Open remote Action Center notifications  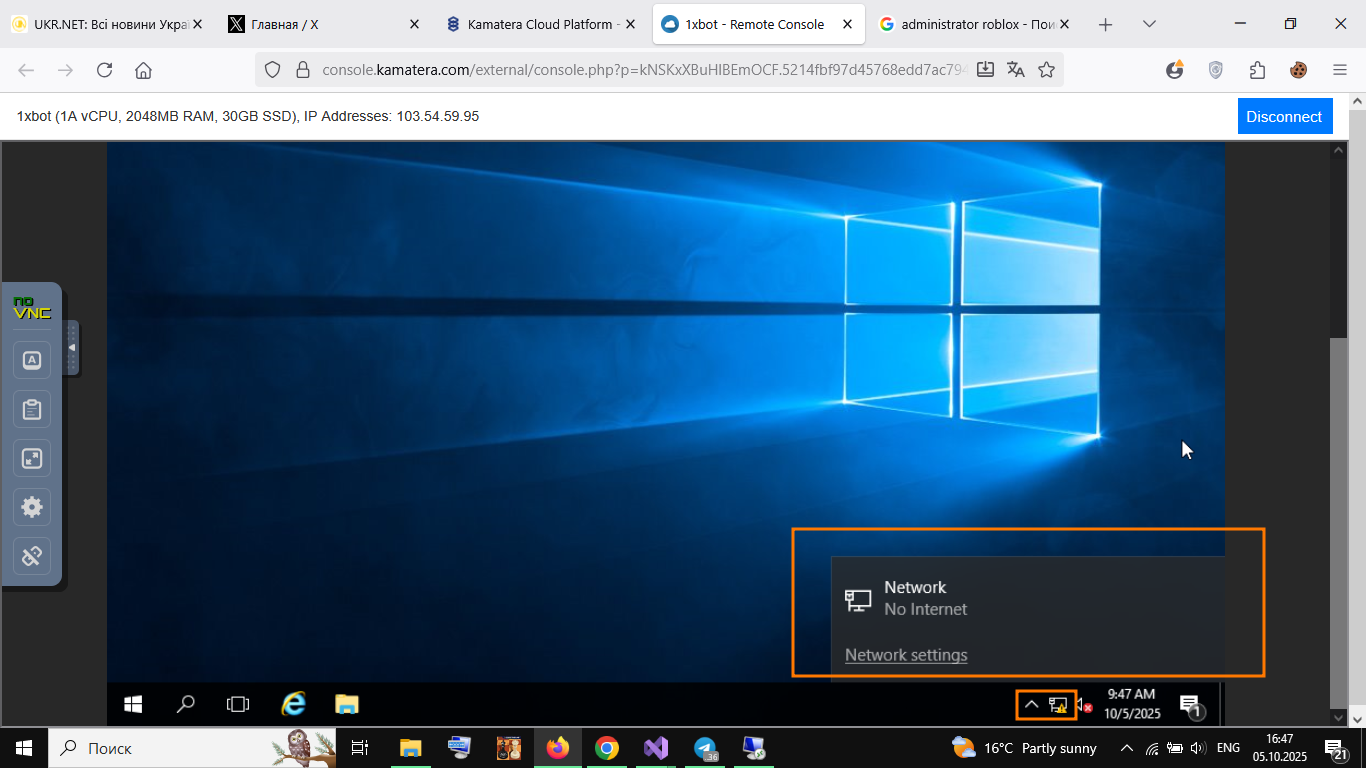pos(1190,705)
